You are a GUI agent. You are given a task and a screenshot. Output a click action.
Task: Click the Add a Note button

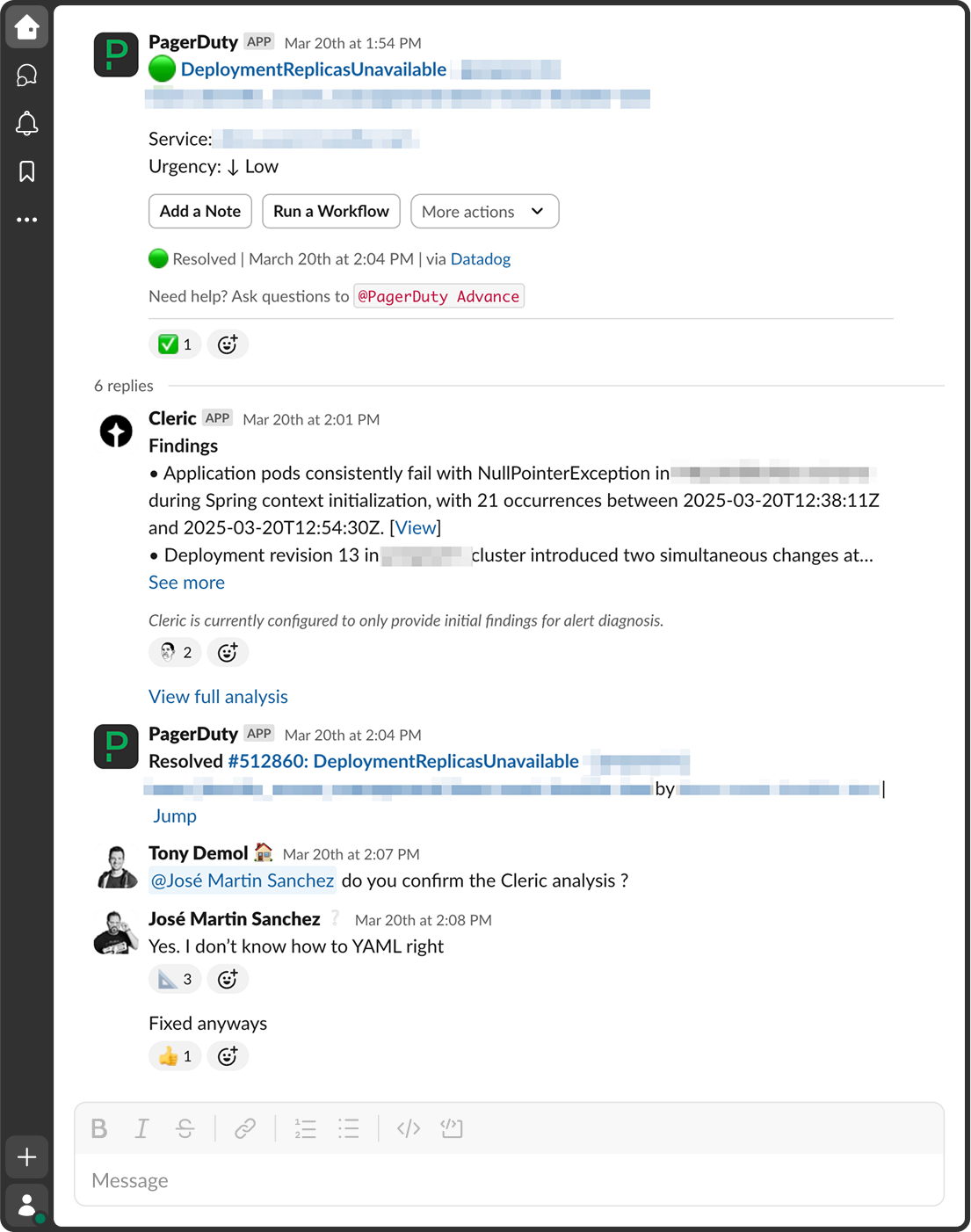(x=200, y=212)
